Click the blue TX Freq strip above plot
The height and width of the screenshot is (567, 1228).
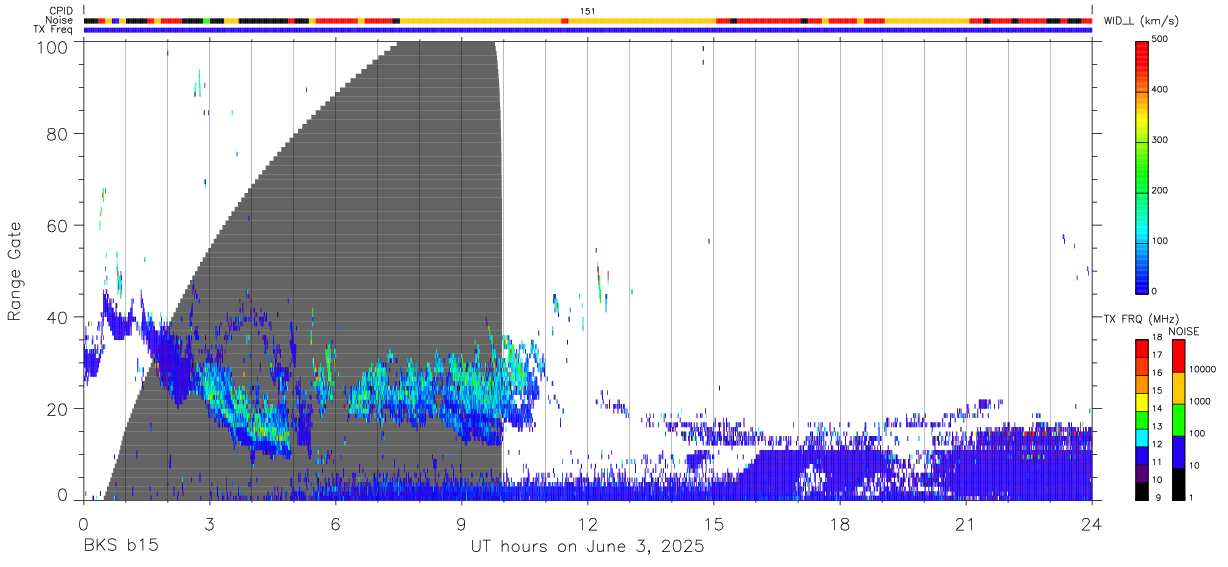[x=588, y=30]
